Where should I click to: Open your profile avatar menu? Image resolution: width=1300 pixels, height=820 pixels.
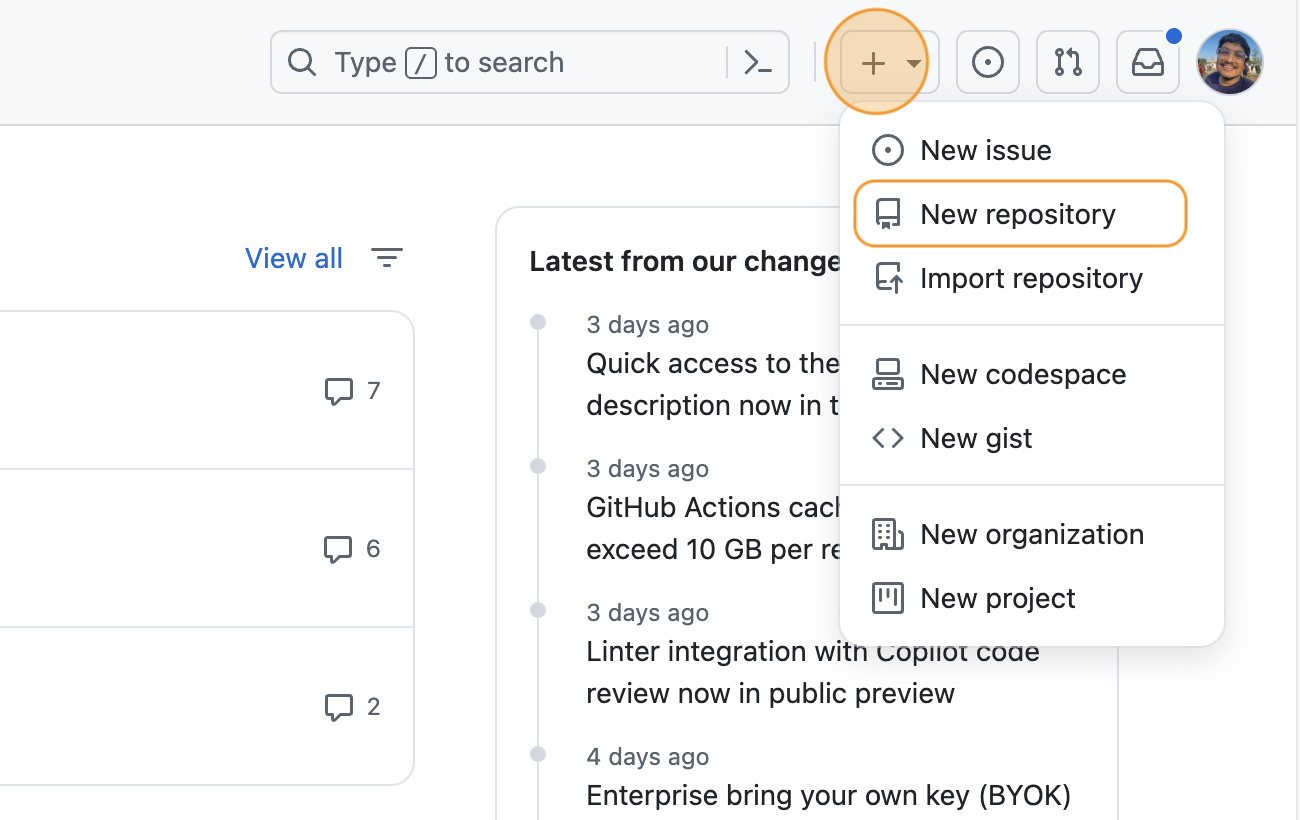click(x=1229, y=61)
